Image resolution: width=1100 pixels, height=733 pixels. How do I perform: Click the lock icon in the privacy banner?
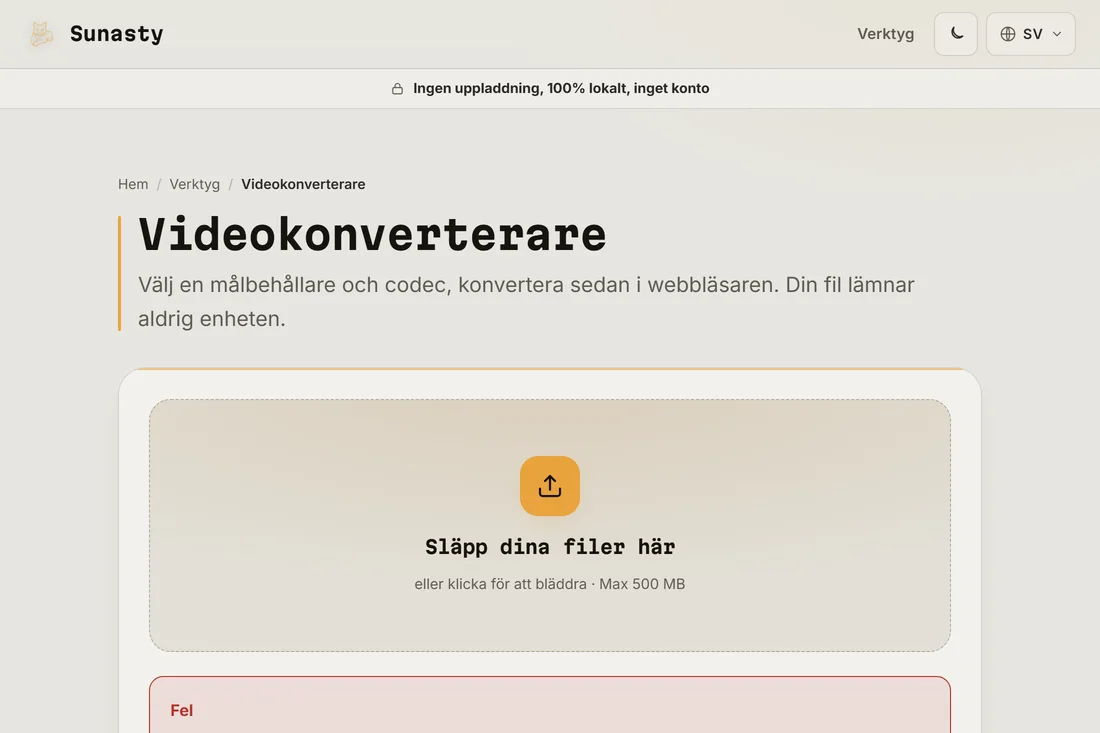click(397, 88)
